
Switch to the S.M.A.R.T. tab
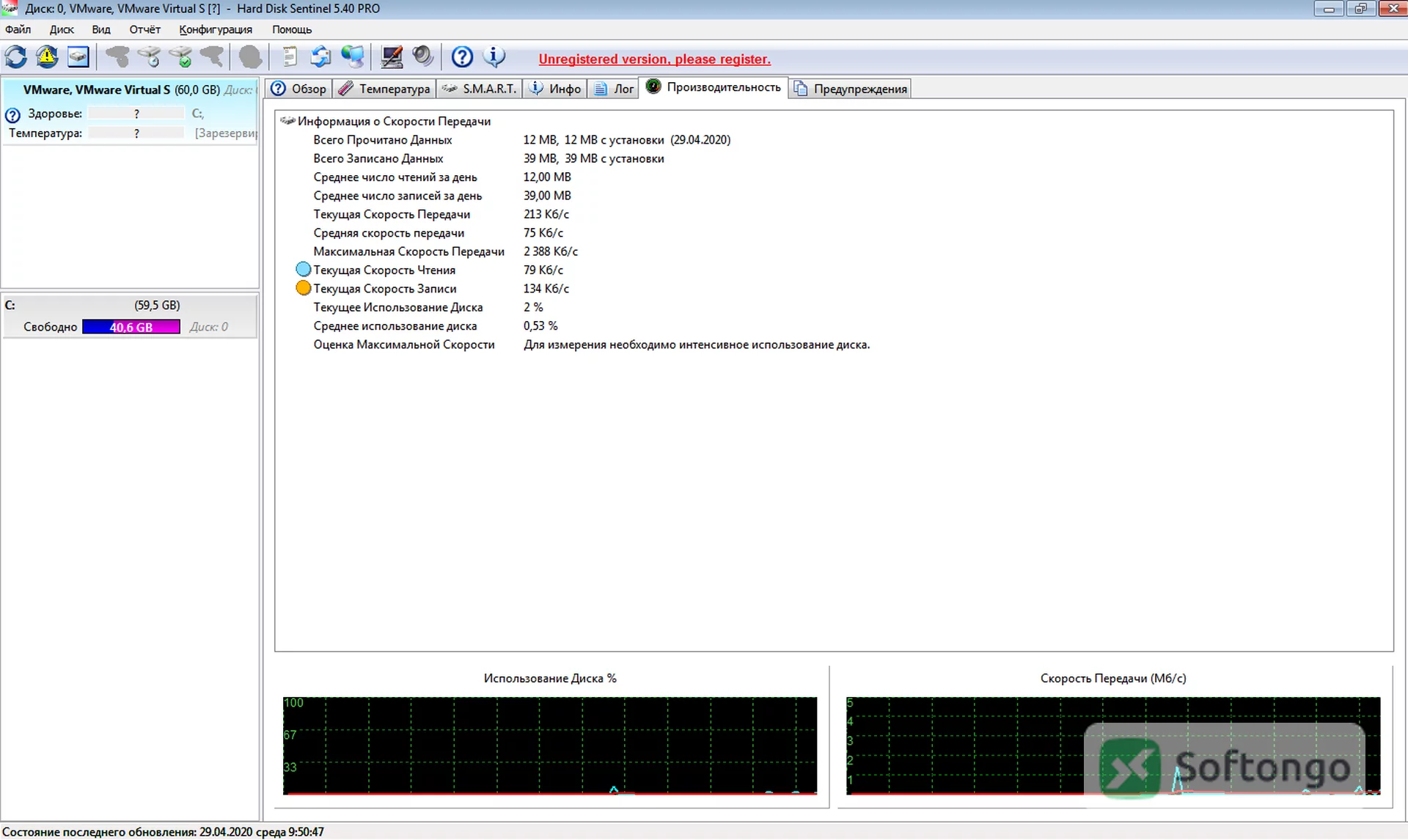coord(480,89)
